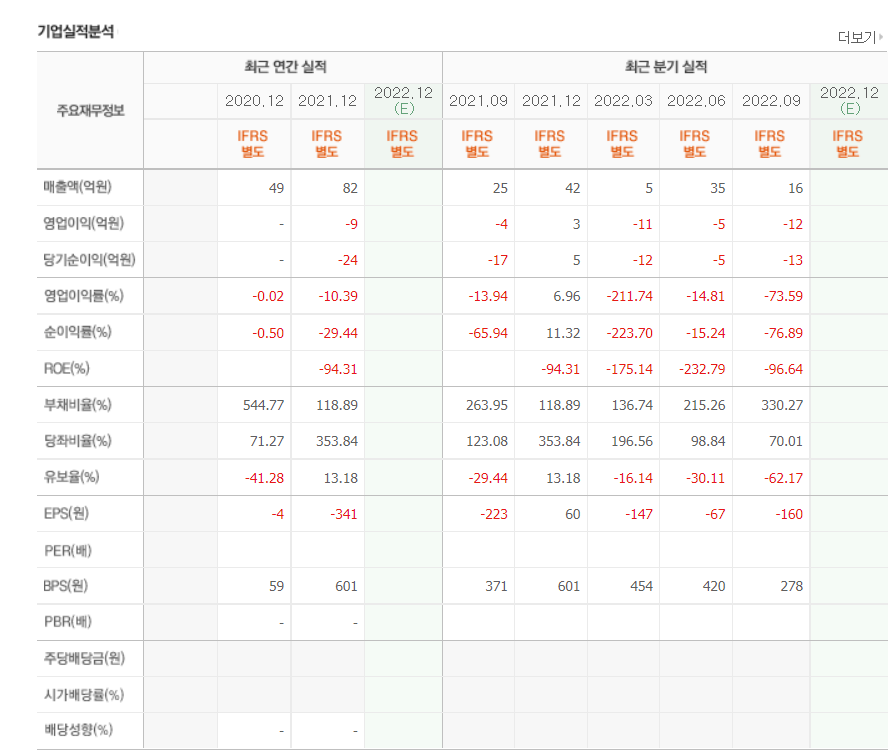
Task: Select sales value 25 in 2021.09
Action: coord(500,188)
